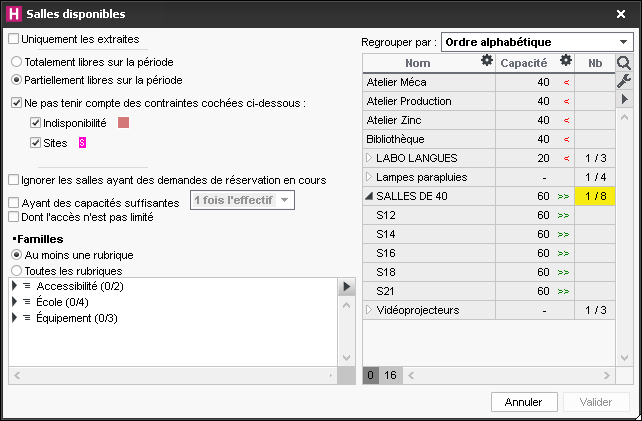Screen dimensions: 642x421
Task: Check Ayant des capacités suffisantes
Action: point(14,203)
